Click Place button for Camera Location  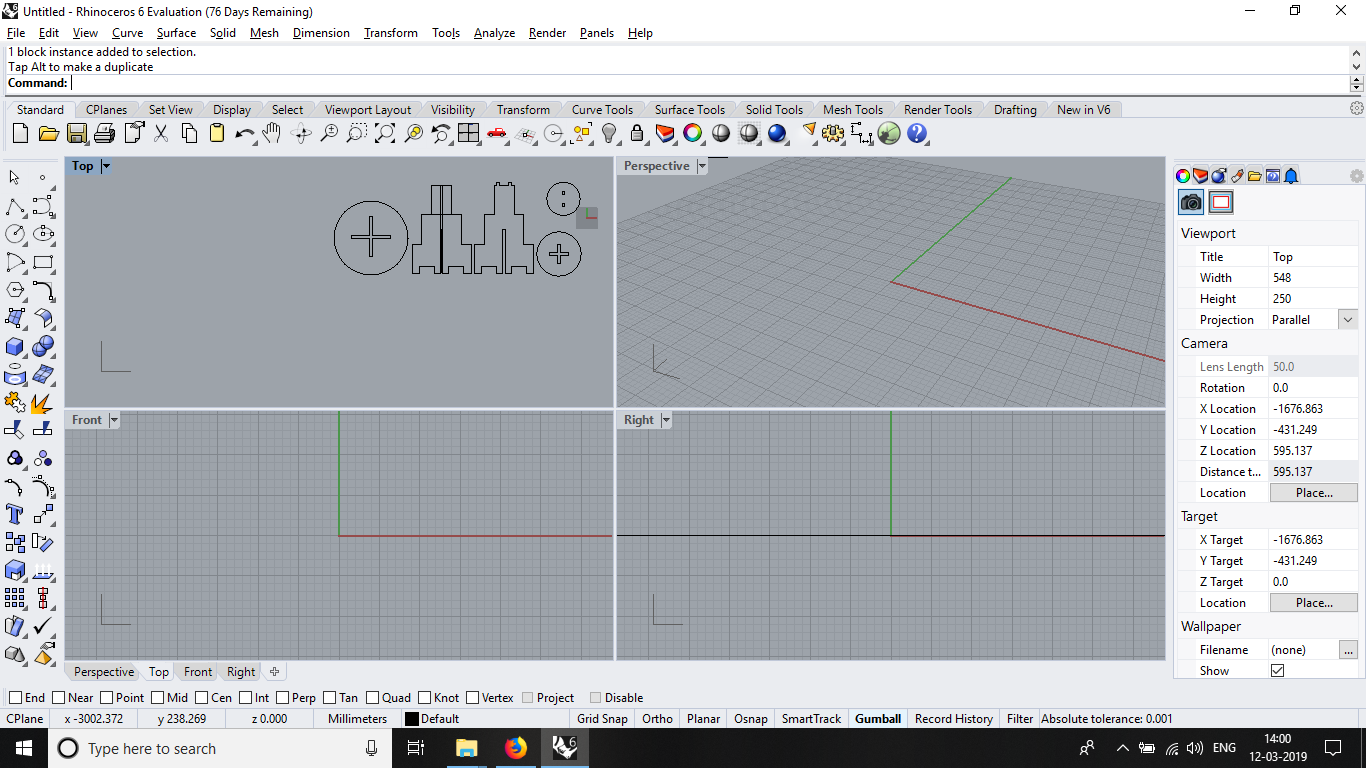click(x=1314, y=493)
